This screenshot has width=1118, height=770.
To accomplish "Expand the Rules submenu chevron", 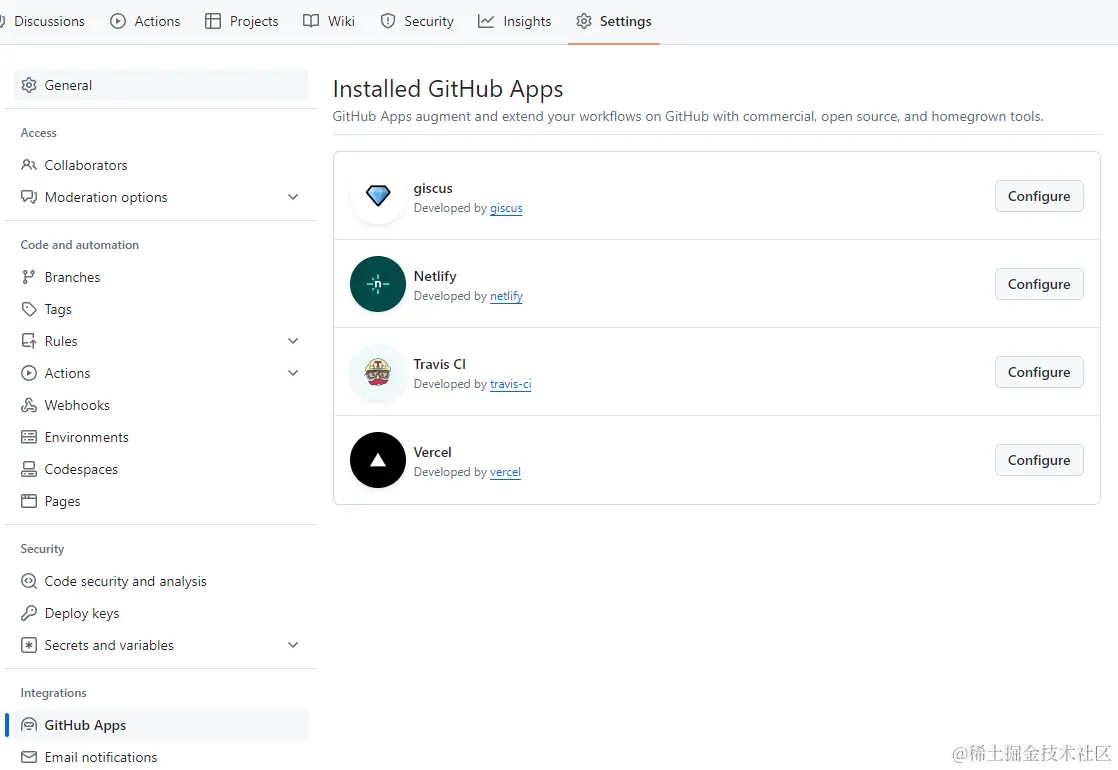I will [293, 341].
